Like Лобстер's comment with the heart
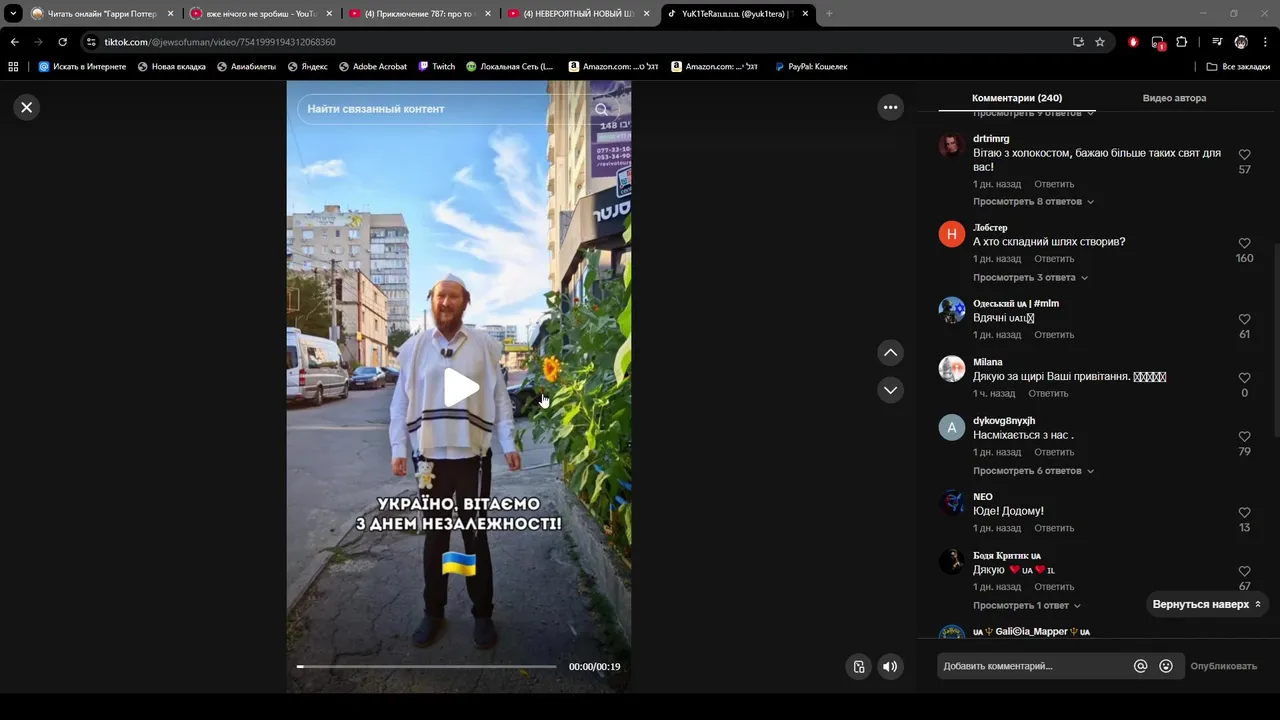The width and height of the screenshot is (1280, 720). tap(1245, 244)
